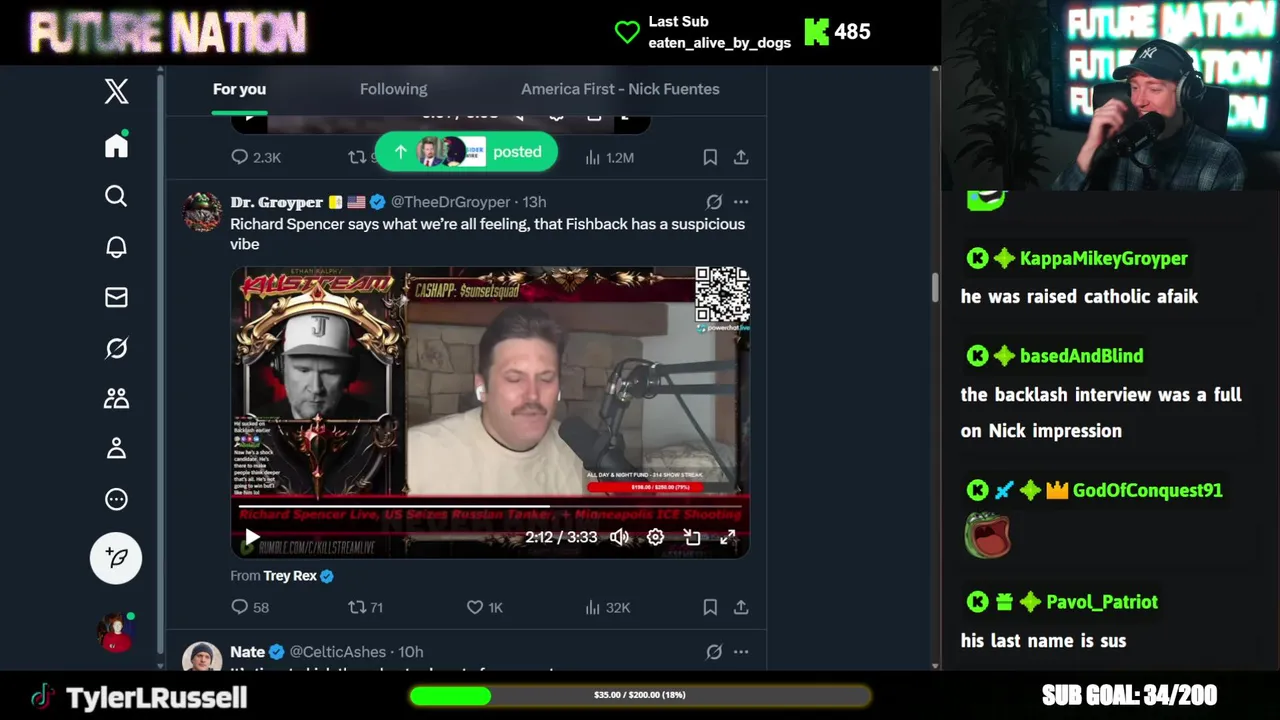Screen dimensions: 1280x720
Task: Open the X logo home link
Action: (116, 91)
